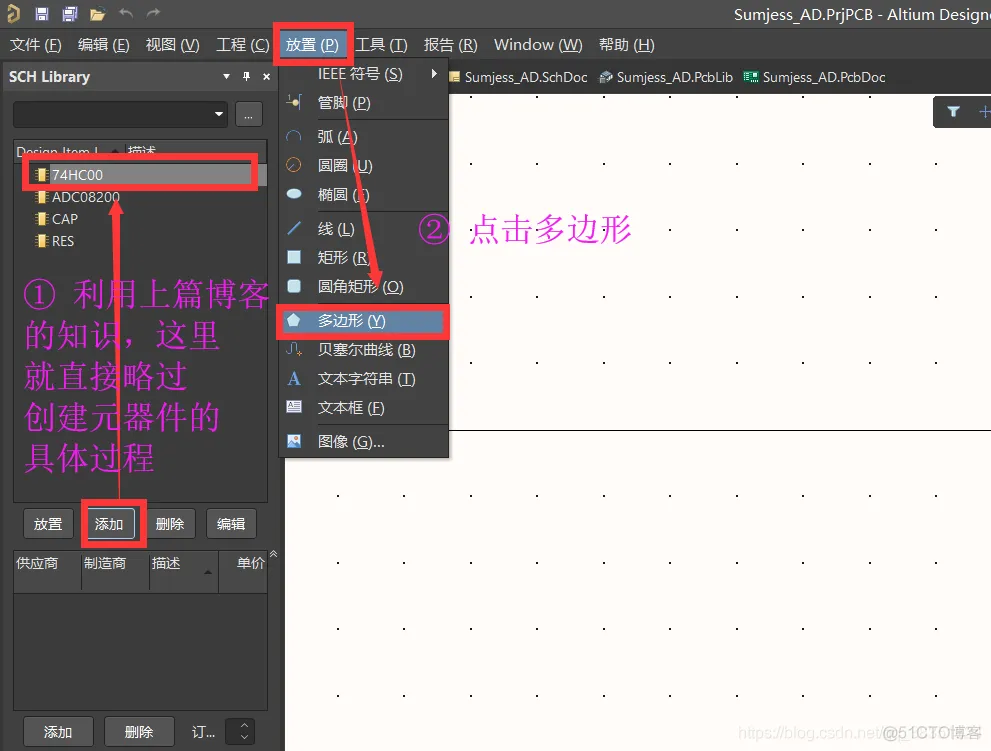
Task: Click the plus icon beside the filter
Action: 984,112
